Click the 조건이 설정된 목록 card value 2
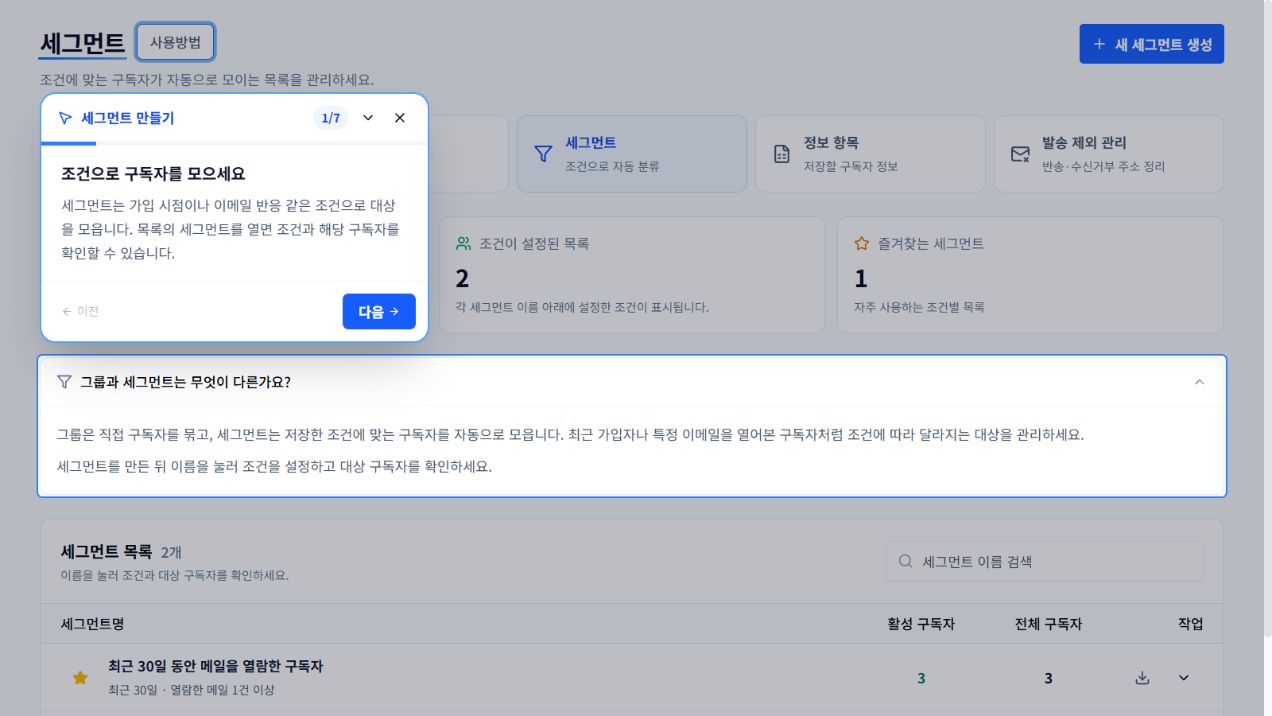1272x716 pixels. pos(462,278)
